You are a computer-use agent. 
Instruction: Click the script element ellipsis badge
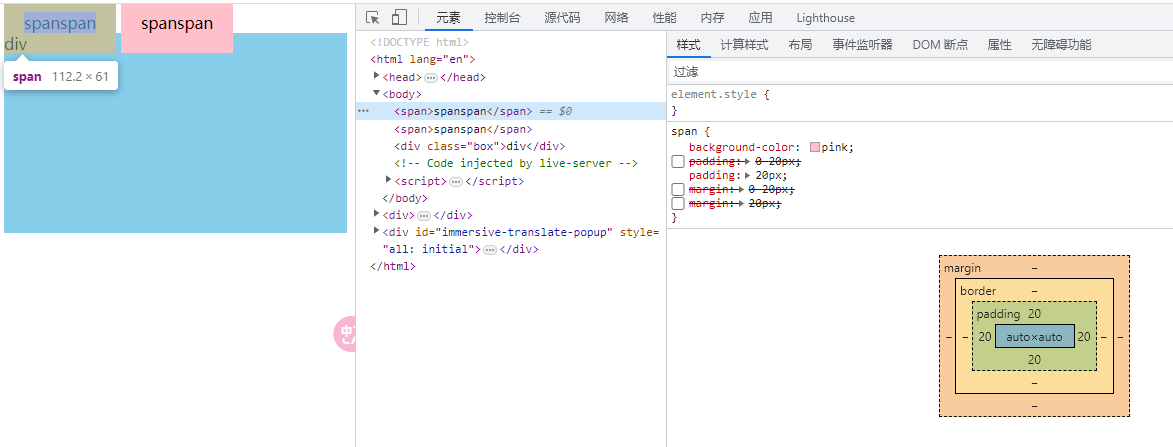[x=455, y=181]
